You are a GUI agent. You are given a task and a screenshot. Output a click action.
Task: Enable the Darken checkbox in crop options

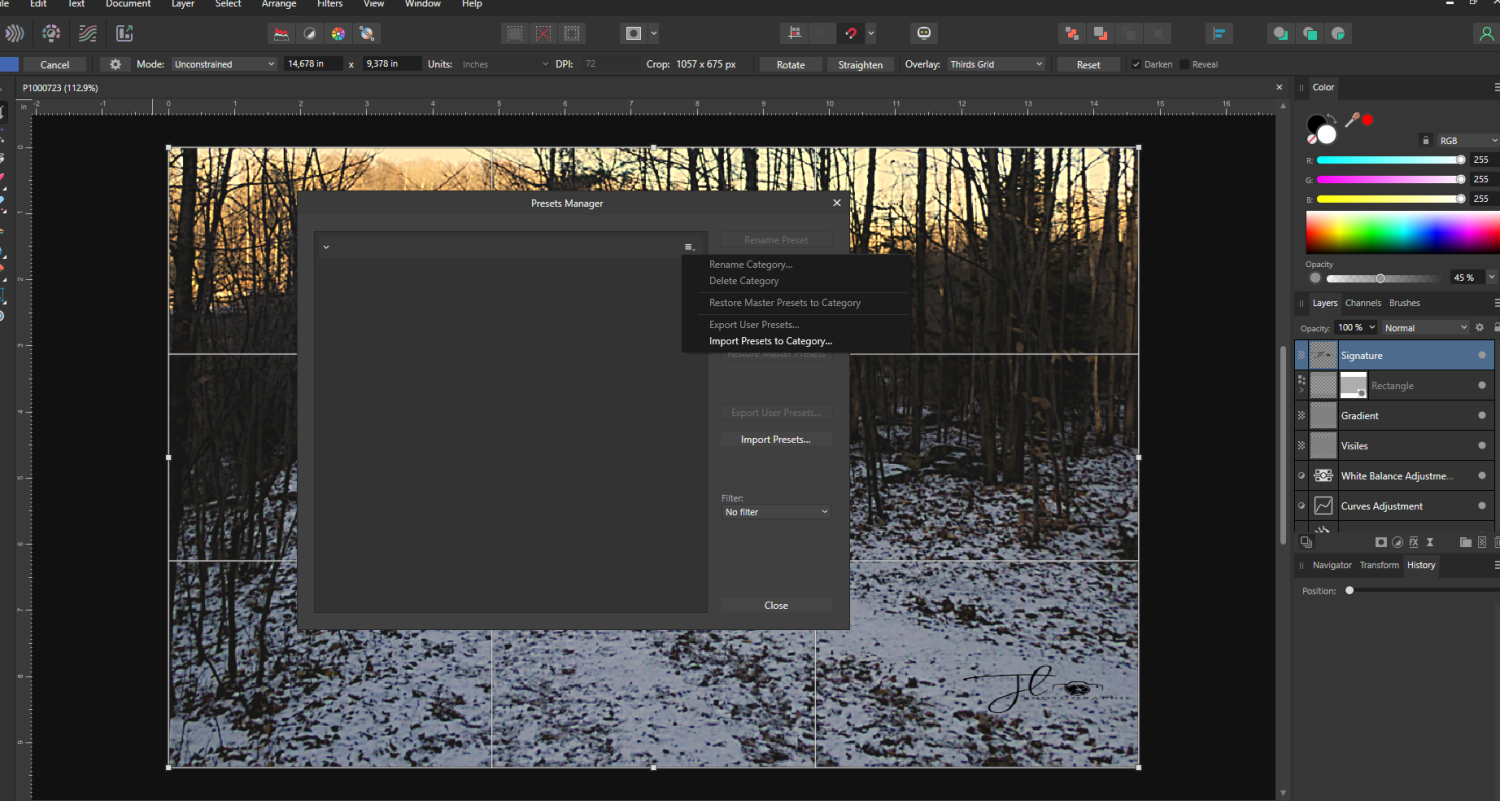[x=1134, y=64]
